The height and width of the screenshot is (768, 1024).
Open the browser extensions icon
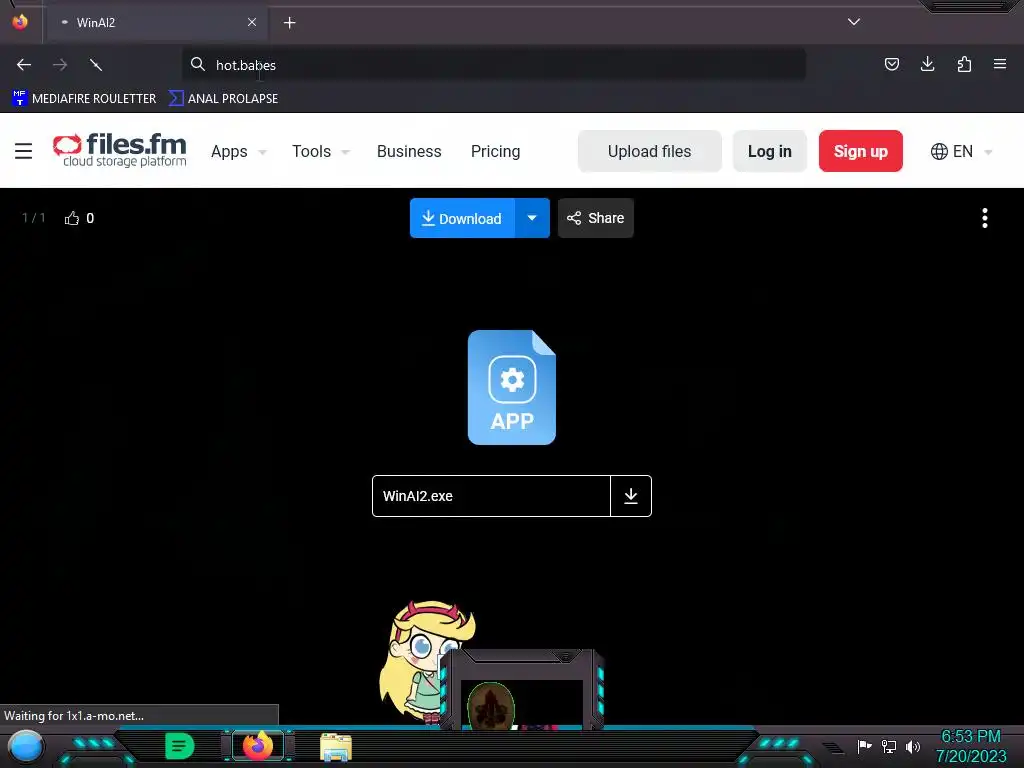click(964, 64)
